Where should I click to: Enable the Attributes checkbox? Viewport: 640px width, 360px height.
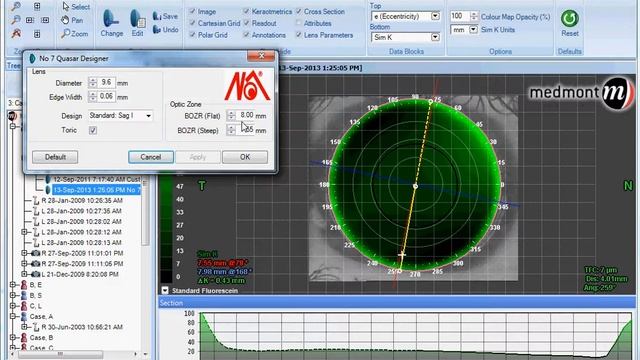click(299, 23)
